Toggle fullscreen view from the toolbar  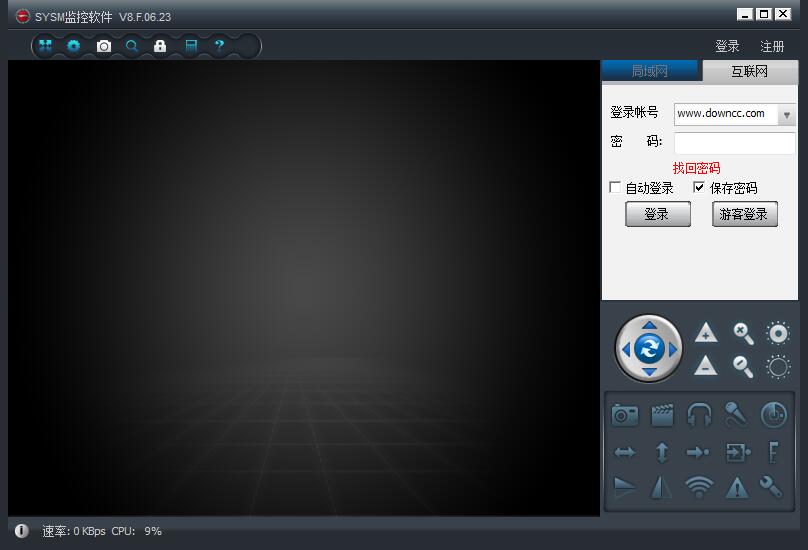[x=45, y=46]
